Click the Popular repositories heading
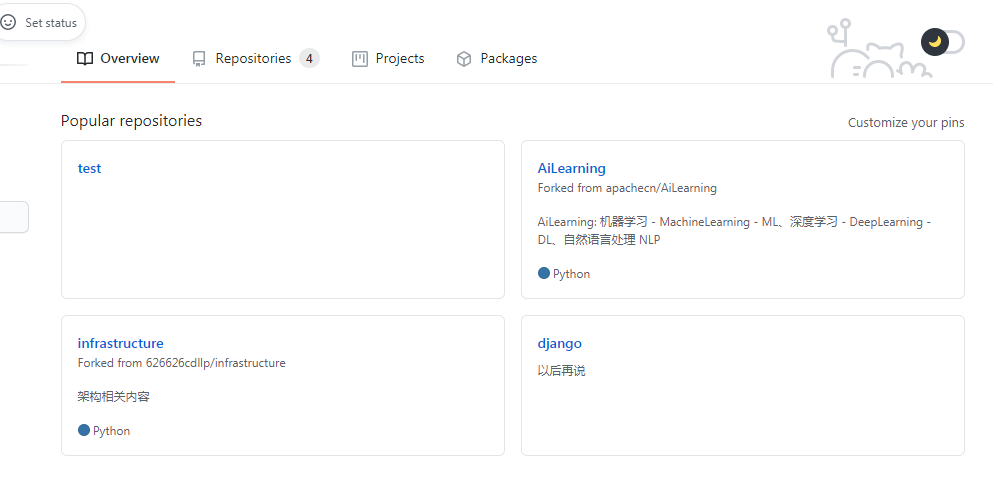This screenshot has width=993, height=492. click(x=131, y=121)
